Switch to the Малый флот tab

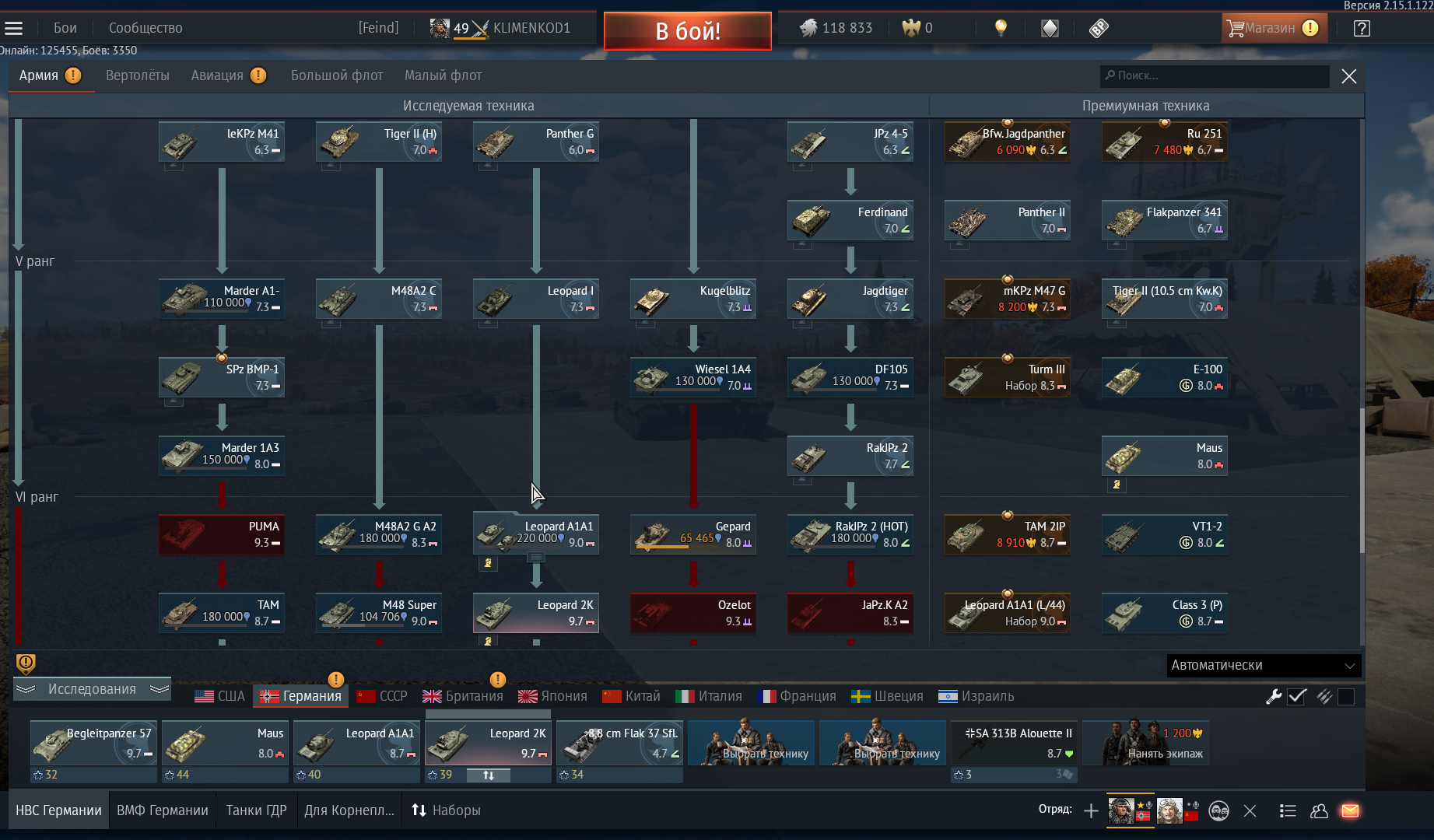tap(444, 75)
